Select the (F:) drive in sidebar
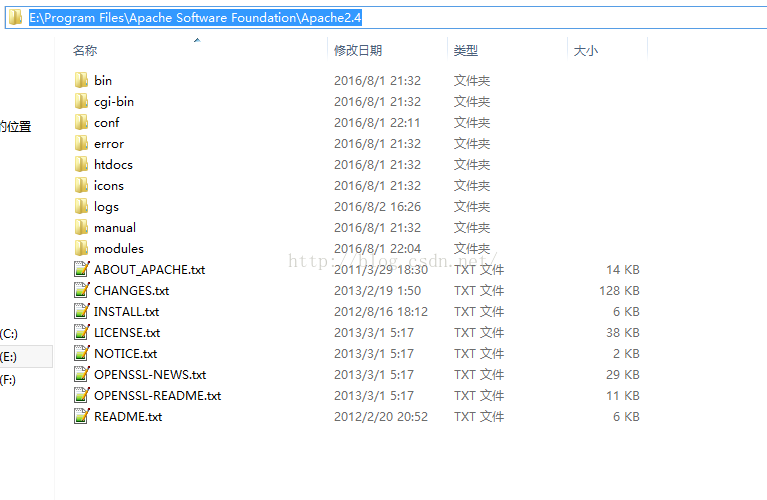Screen dimensions: 767x500 (8, 380)
